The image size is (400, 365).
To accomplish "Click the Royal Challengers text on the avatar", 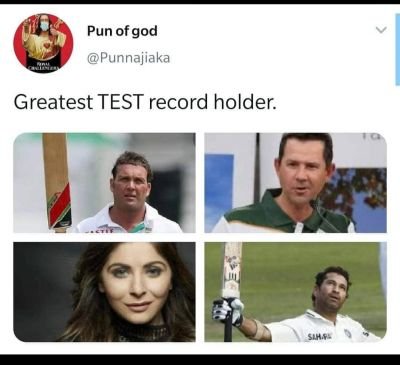I will point(44,66).
